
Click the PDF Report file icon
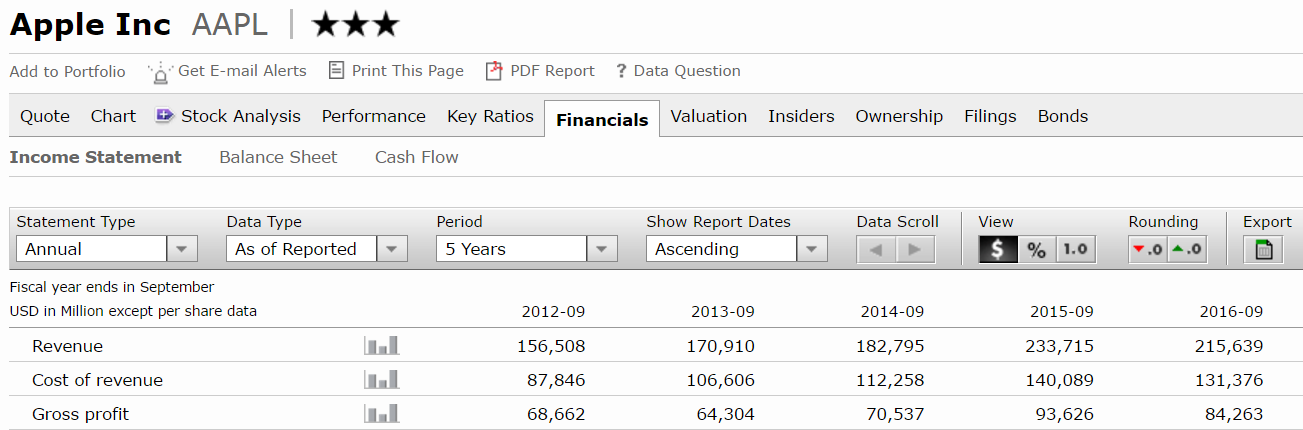point(493,71)
